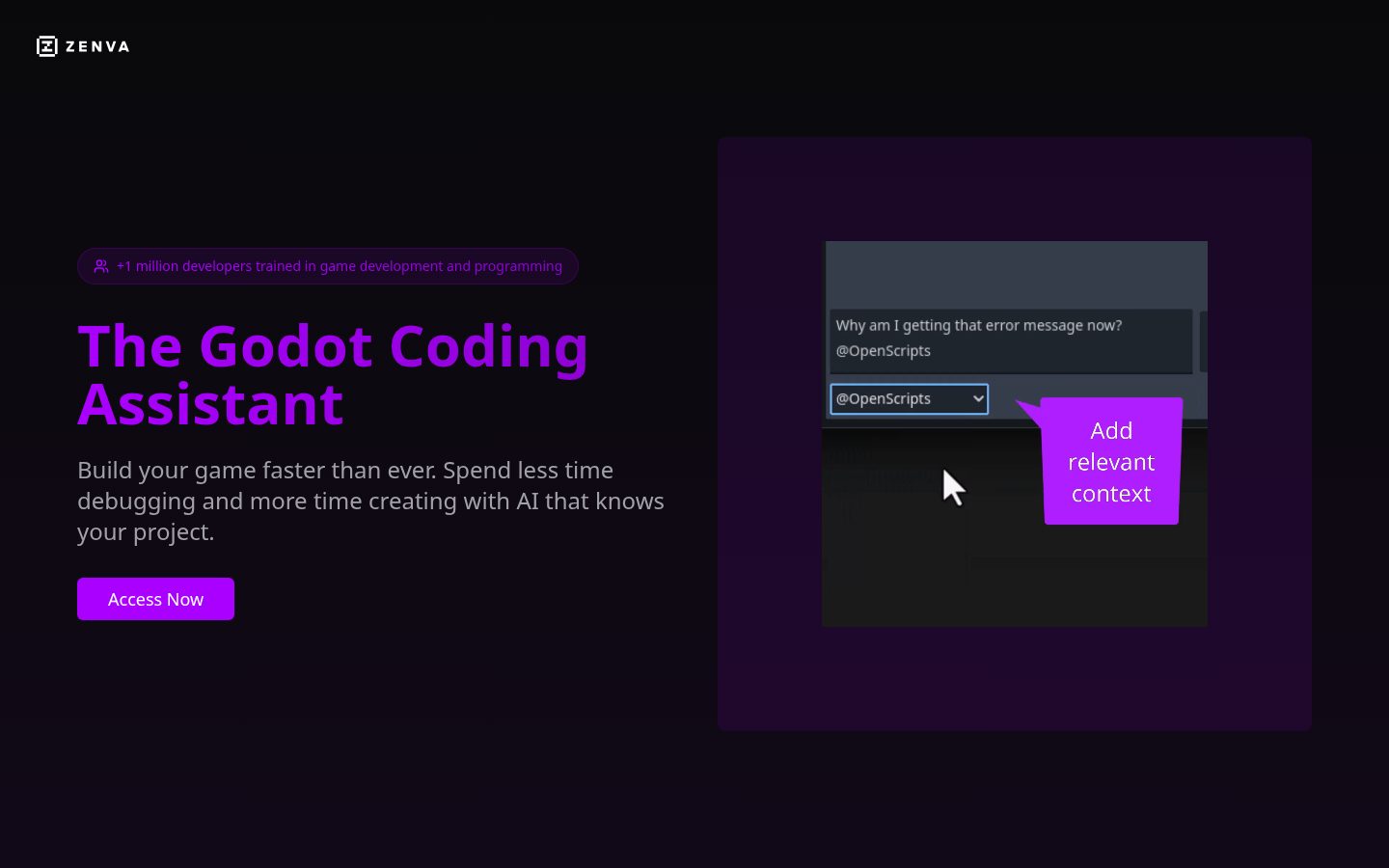Click the 'Add relevant context' callout
Image resolution: width=1389 pixels, height=868 pixels.
[1111, 461]
